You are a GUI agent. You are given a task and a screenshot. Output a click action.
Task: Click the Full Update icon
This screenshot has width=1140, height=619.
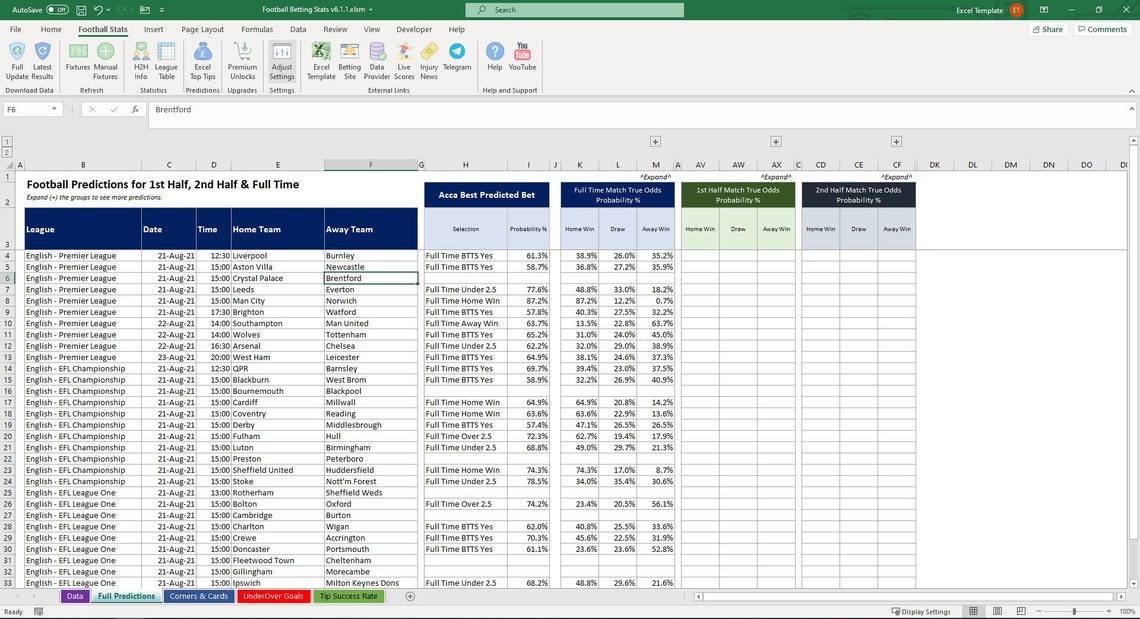tap(16, 62)
